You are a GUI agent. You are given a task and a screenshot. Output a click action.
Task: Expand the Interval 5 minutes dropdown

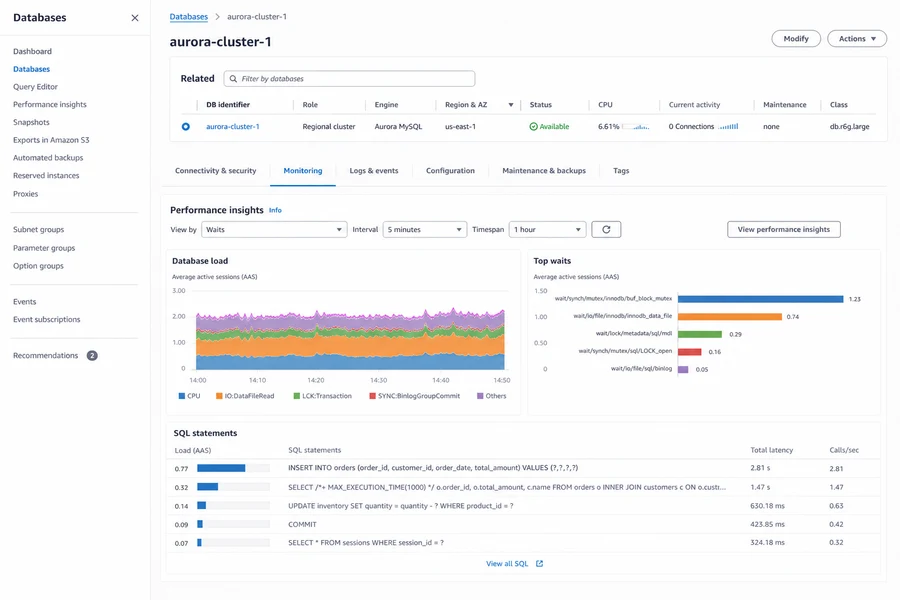tap(425, 230)
